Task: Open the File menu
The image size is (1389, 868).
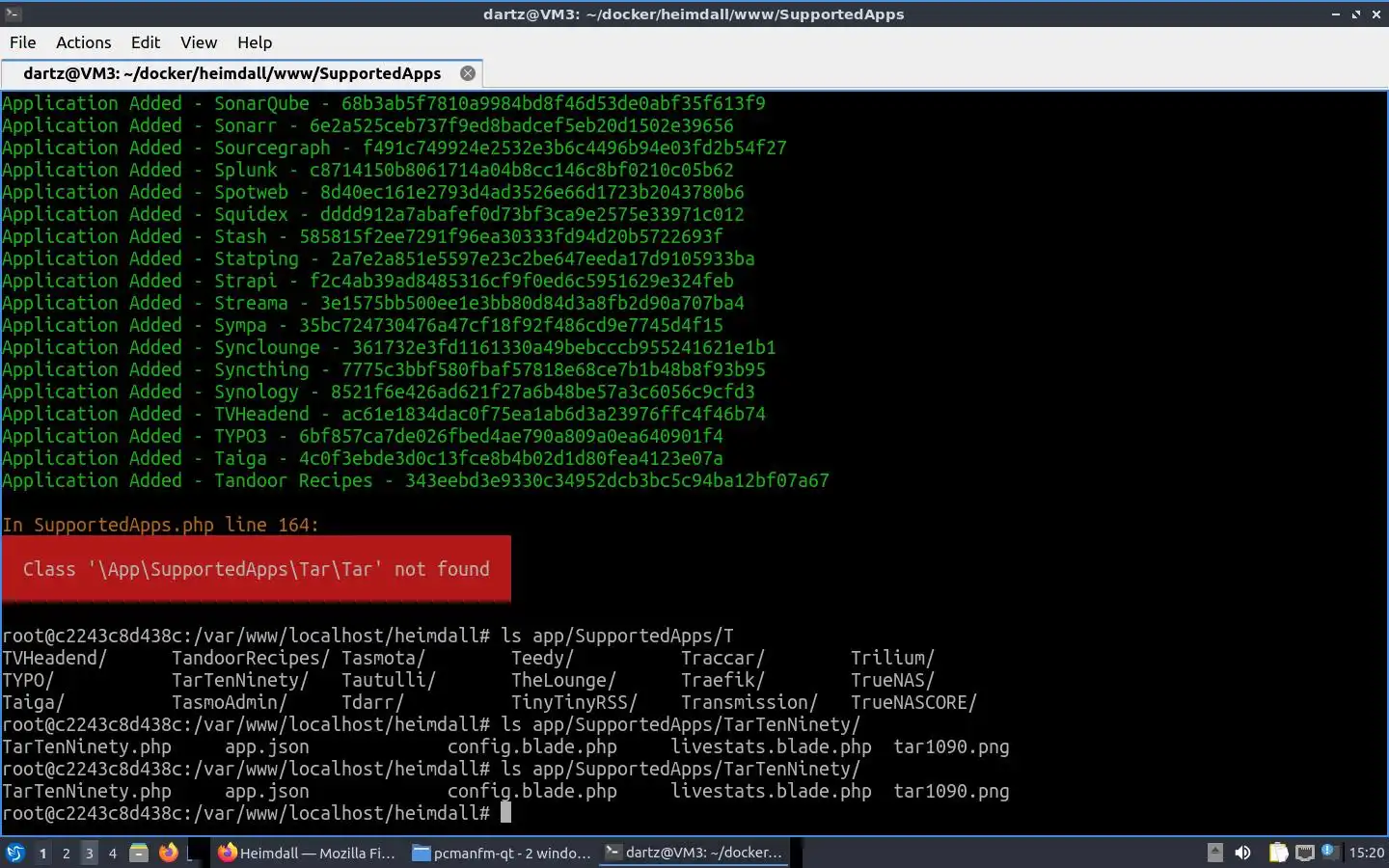Action: click(x=22, y=42)
